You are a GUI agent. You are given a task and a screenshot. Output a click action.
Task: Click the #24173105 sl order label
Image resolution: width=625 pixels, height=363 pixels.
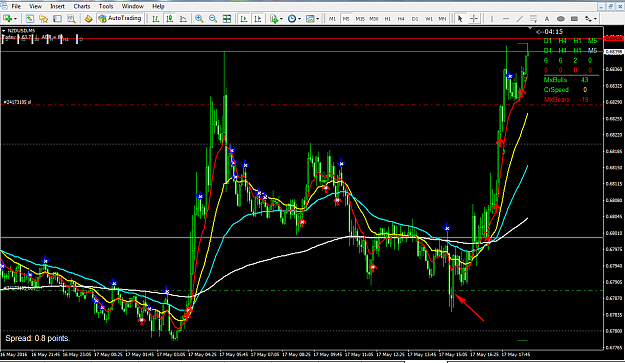pos(18,102)
